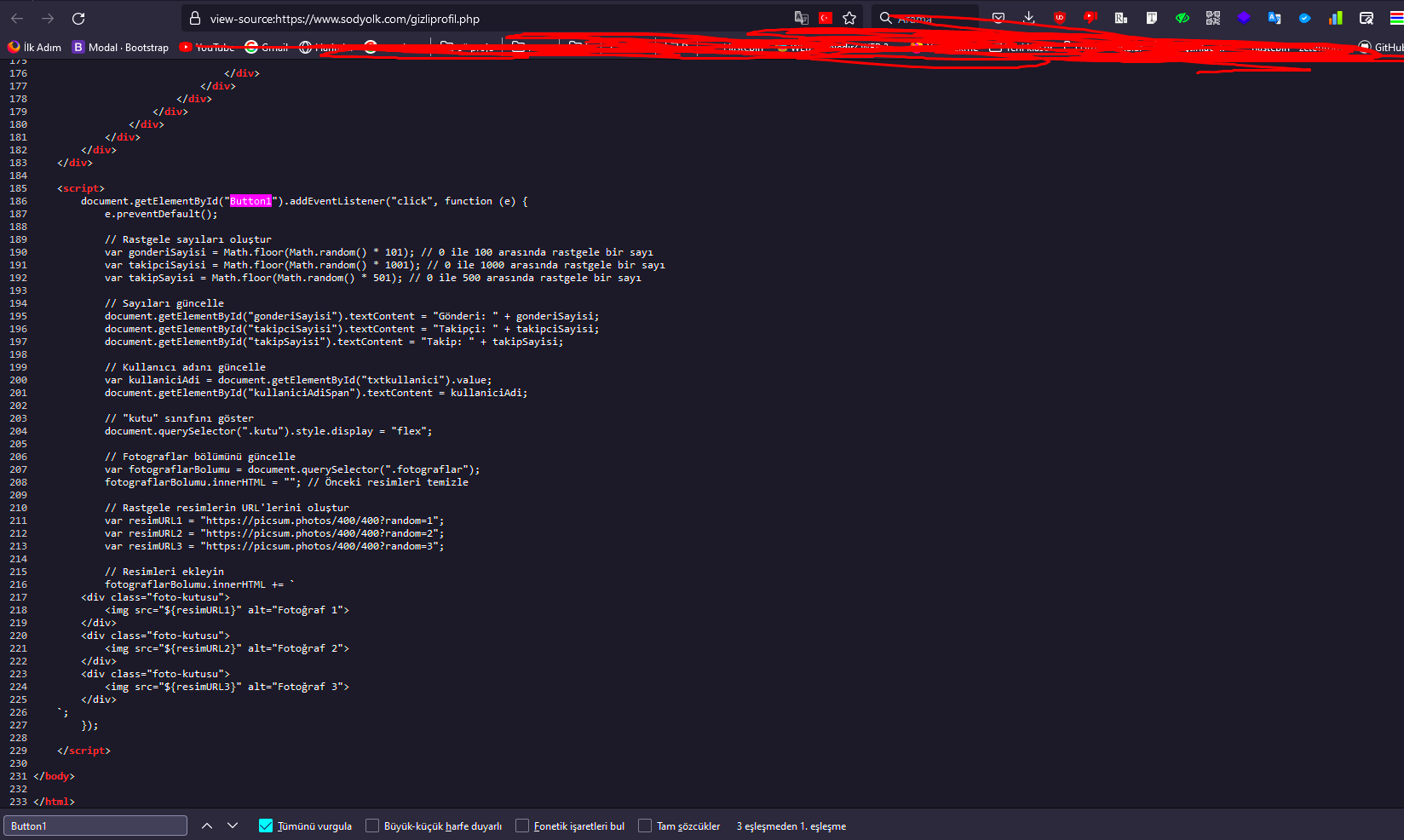Open the Gmail bookmark
This screenshot has width=1404, height=840.
coord(266,48)
